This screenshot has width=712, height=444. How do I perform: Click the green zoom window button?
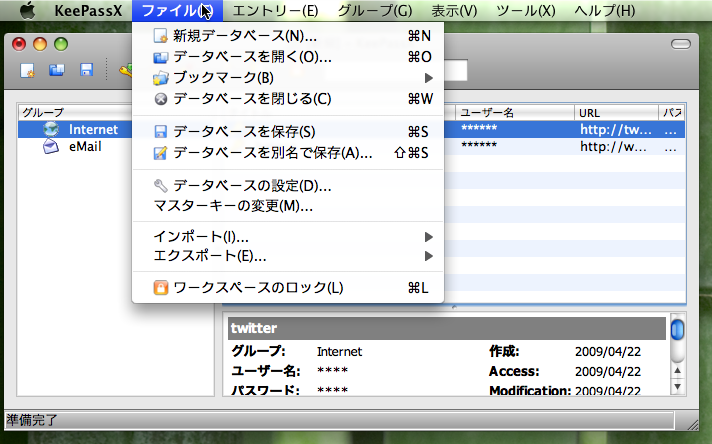pyautogui.click(x=61, y=44)
